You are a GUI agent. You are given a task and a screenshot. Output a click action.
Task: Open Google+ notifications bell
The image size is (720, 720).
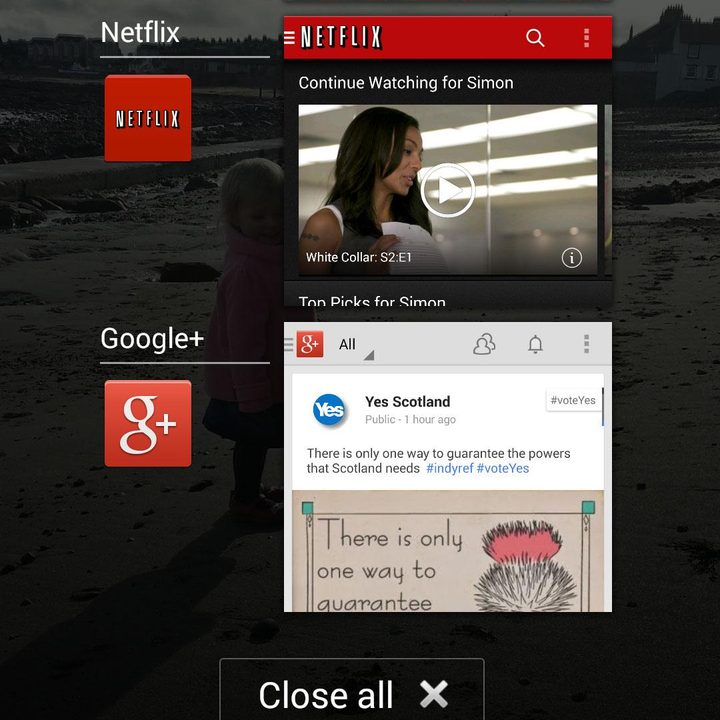point(535,344)
